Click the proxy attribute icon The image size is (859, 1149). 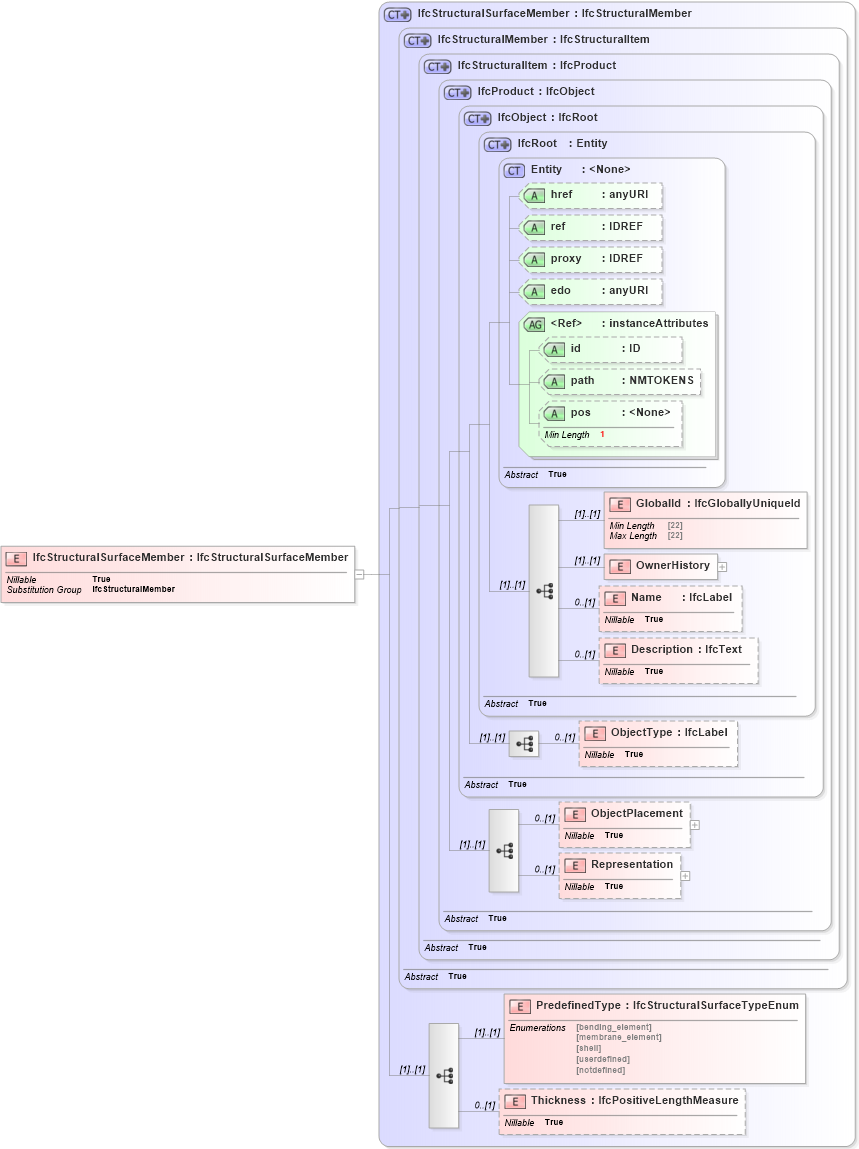[535, 258]
